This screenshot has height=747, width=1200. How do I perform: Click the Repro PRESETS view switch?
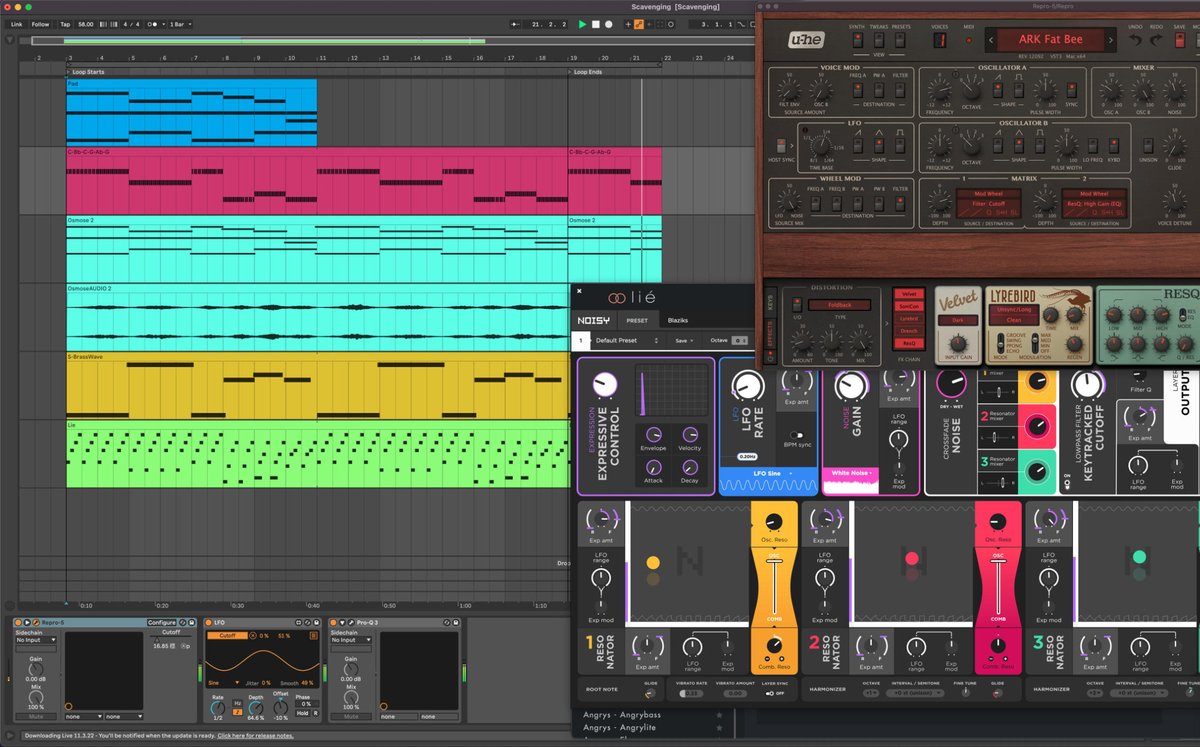pos(900,40)
